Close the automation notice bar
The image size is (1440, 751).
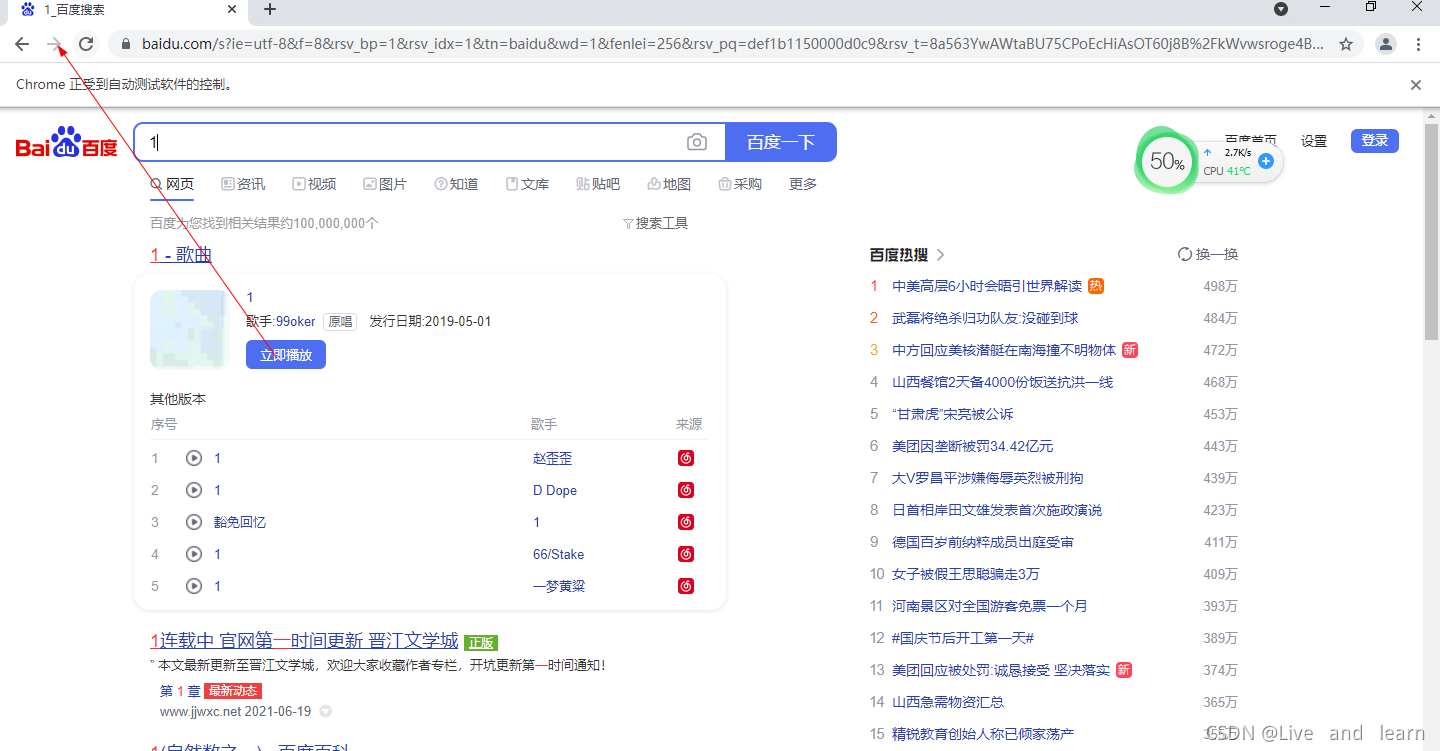(1416, 85)
